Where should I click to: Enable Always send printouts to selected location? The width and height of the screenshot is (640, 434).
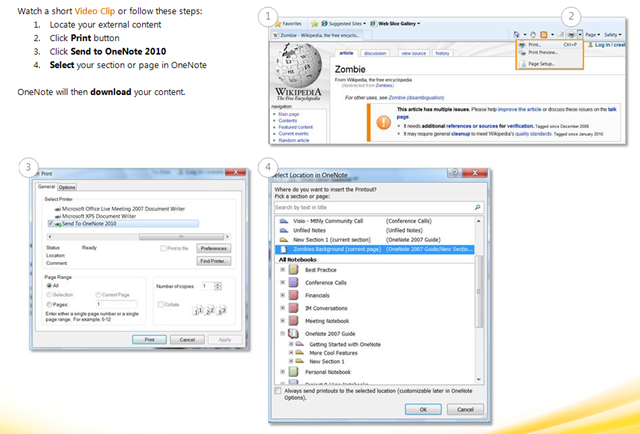tap(278, 392)
